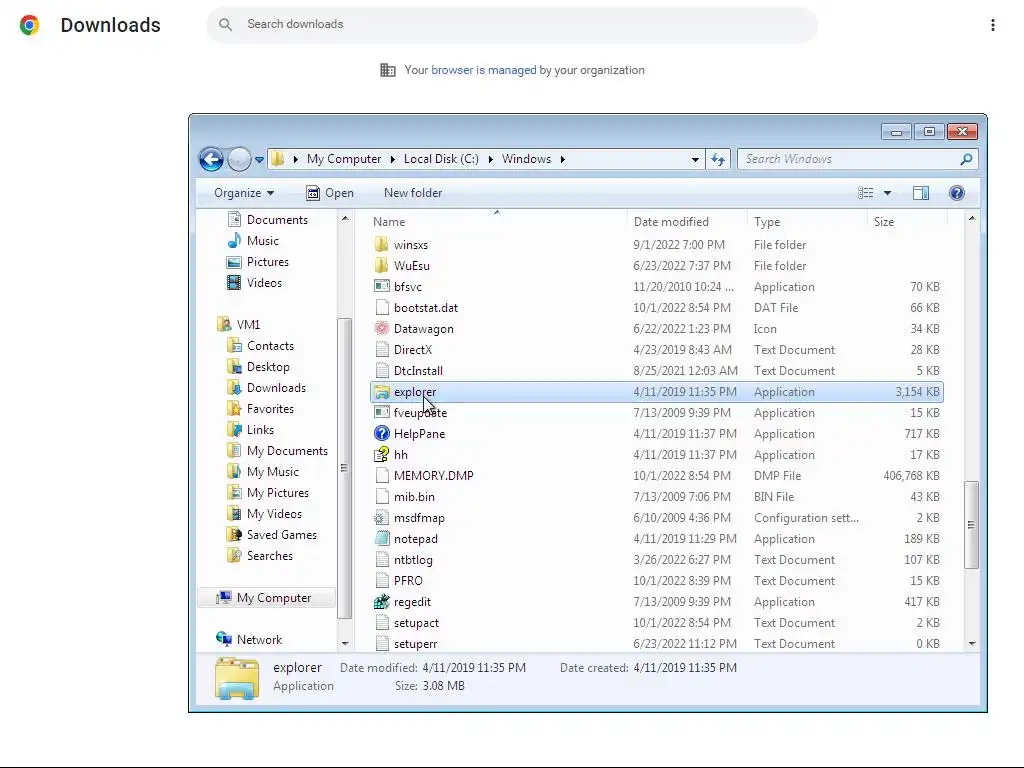Select Documents in navigation pane
Image resolution: width=1024 pixels, height=768 pixels.
click(x=267, y=219)
